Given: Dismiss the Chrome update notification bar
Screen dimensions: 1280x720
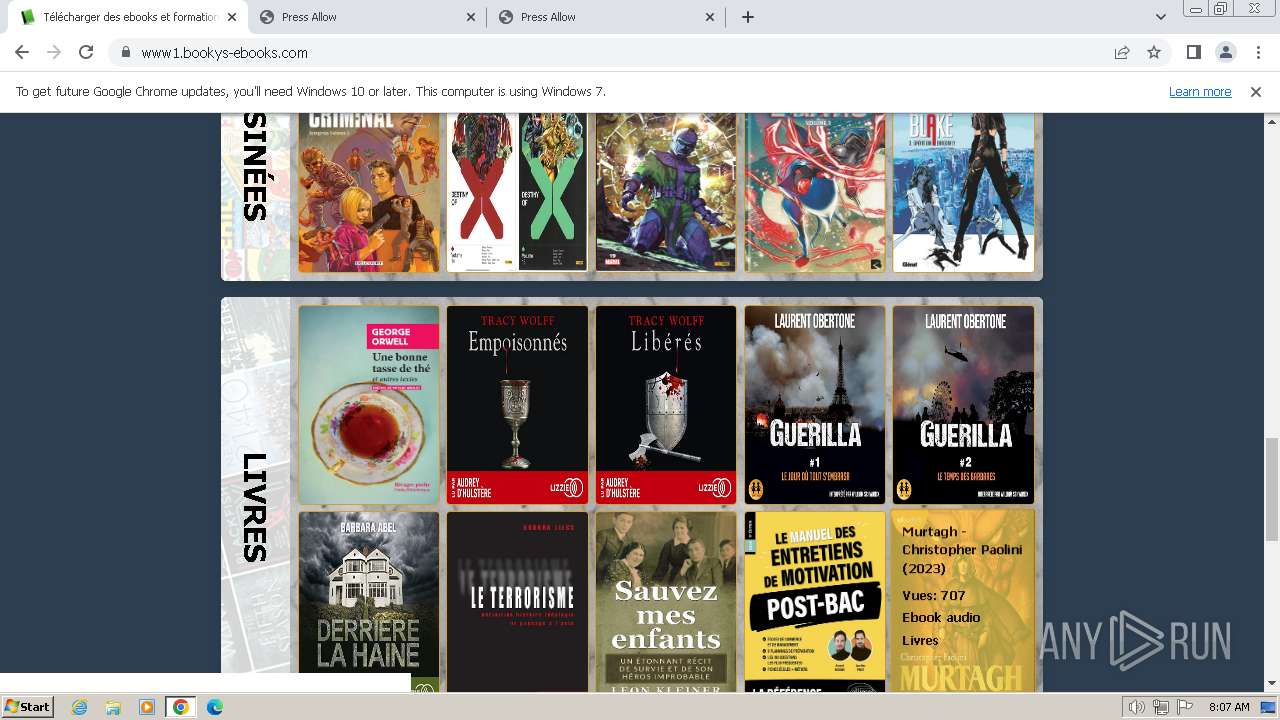Looking at the screenshot, I should click(1256, 91).
